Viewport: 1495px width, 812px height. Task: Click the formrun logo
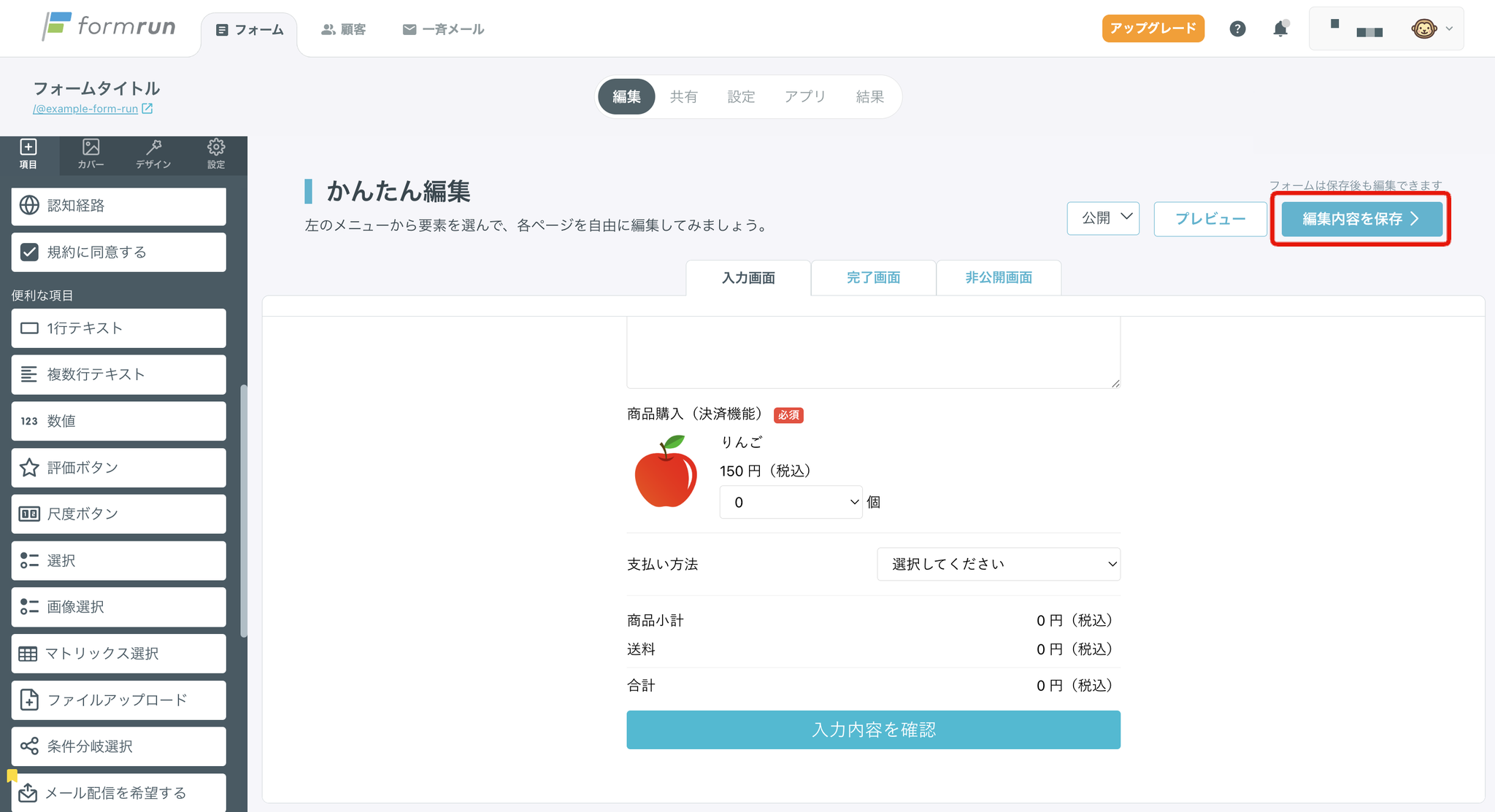point(109,27)
